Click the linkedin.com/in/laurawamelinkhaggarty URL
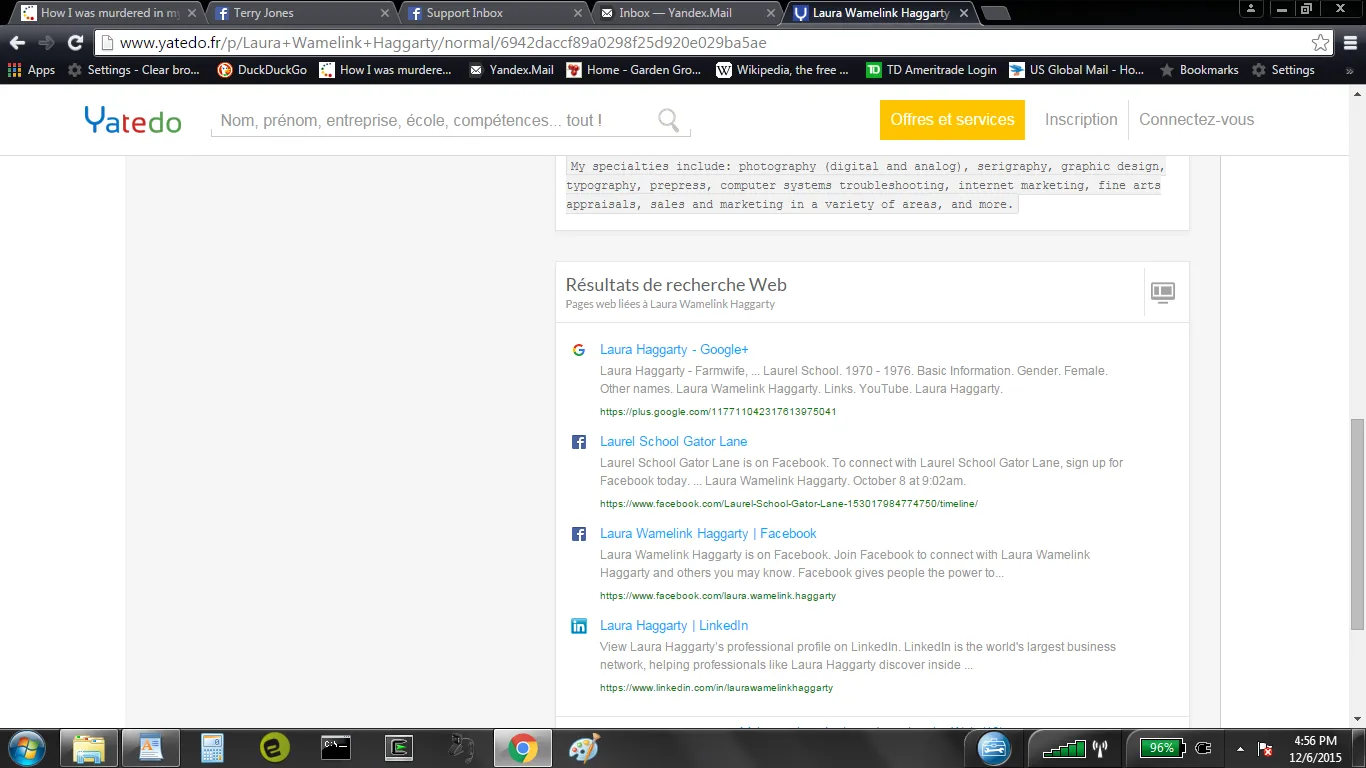 pyautogui.click(x=716, y=688)
